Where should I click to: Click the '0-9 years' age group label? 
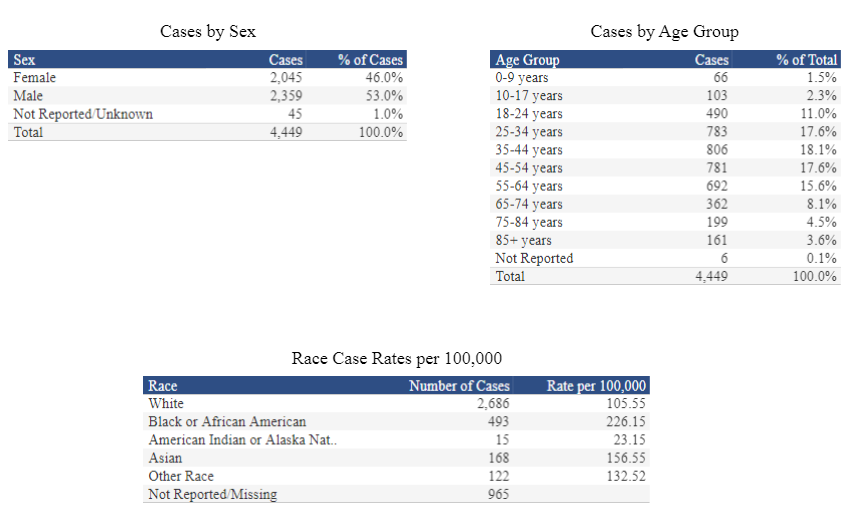[x=522, y=78]
